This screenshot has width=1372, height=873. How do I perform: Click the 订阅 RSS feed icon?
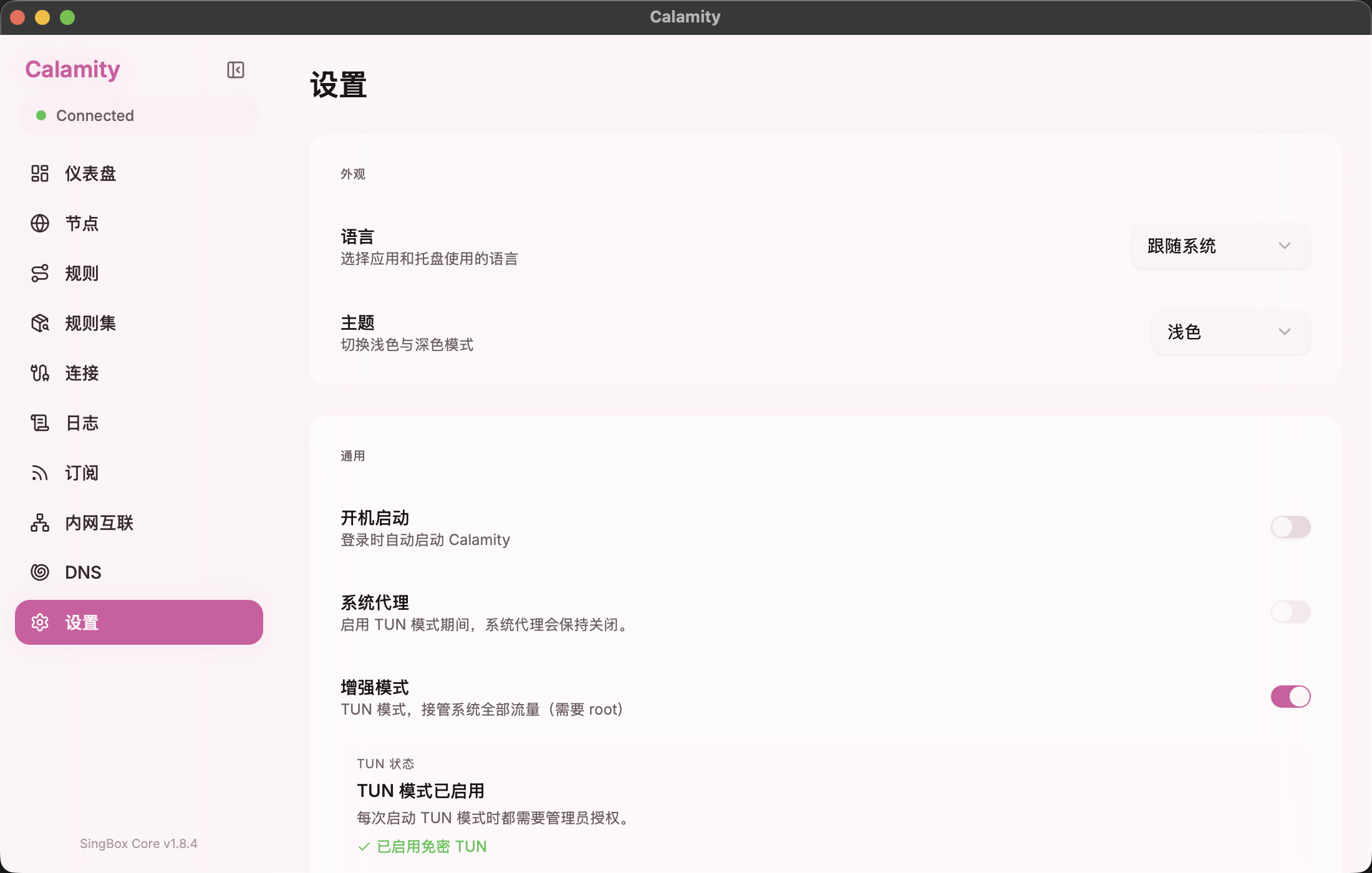tap(40, 473)
